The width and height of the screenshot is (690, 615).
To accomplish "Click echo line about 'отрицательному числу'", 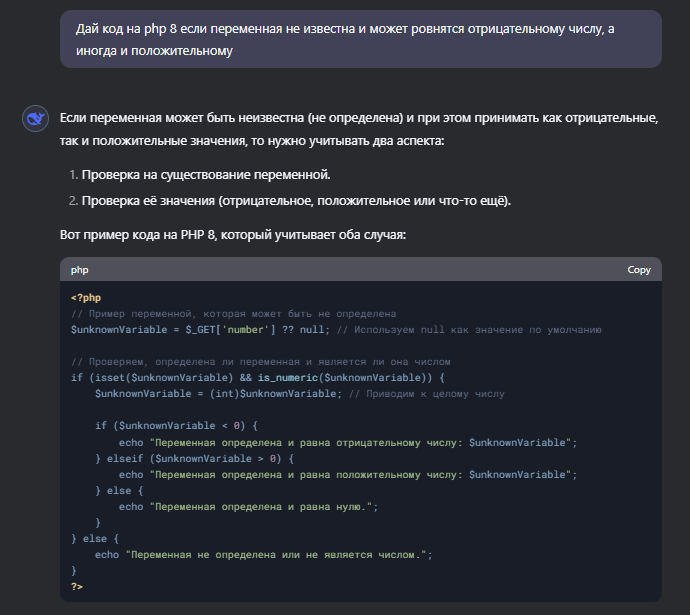I will click(x=348, y=443).
